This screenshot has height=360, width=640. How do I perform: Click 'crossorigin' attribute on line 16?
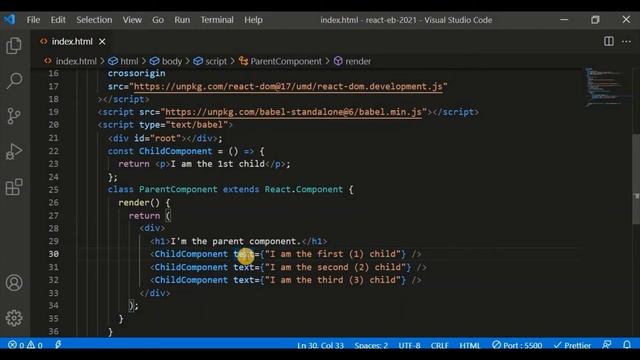pyautogui.click(x=136, y=73)
